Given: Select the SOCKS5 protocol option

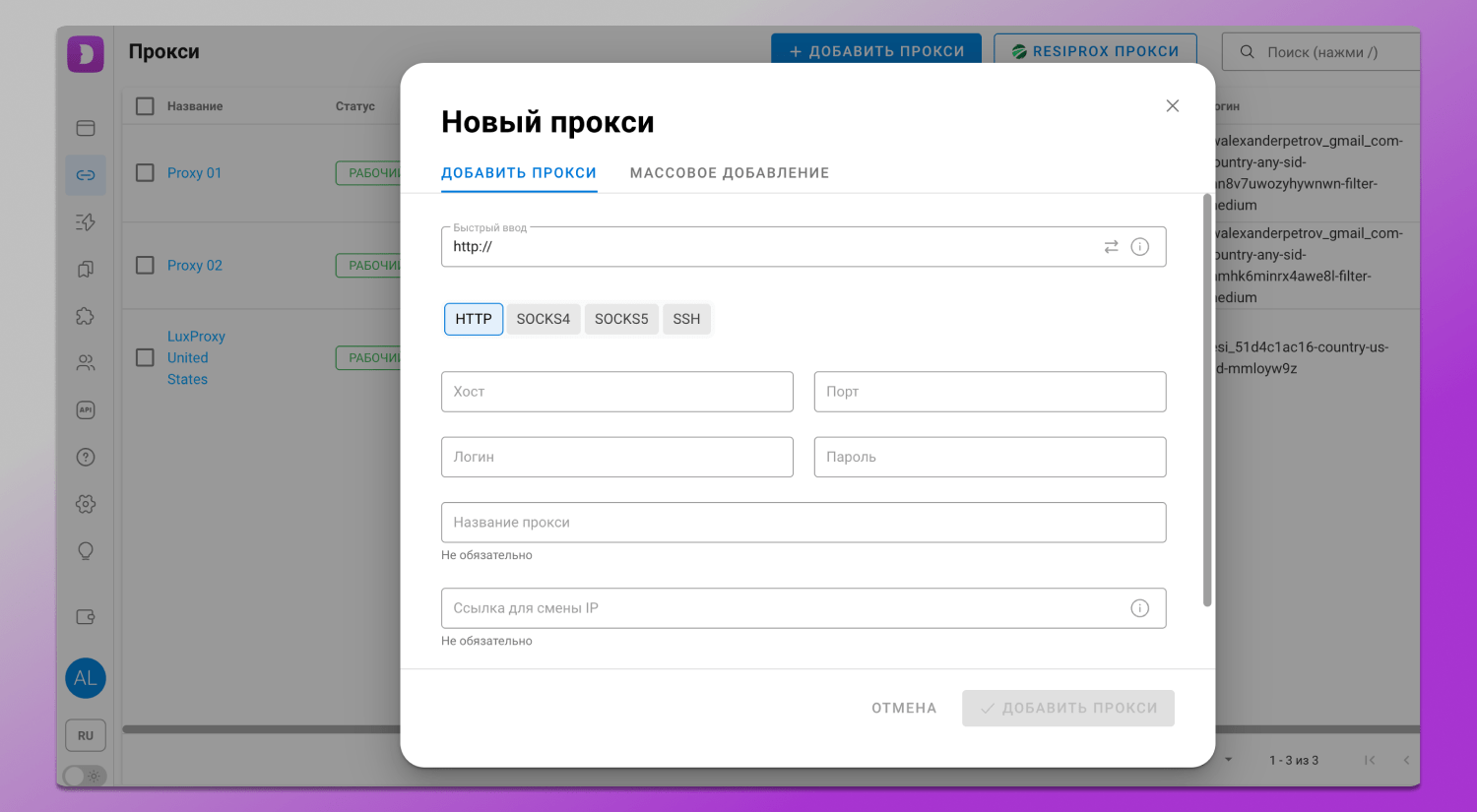Looking at the screenshot, I should 621,318.
